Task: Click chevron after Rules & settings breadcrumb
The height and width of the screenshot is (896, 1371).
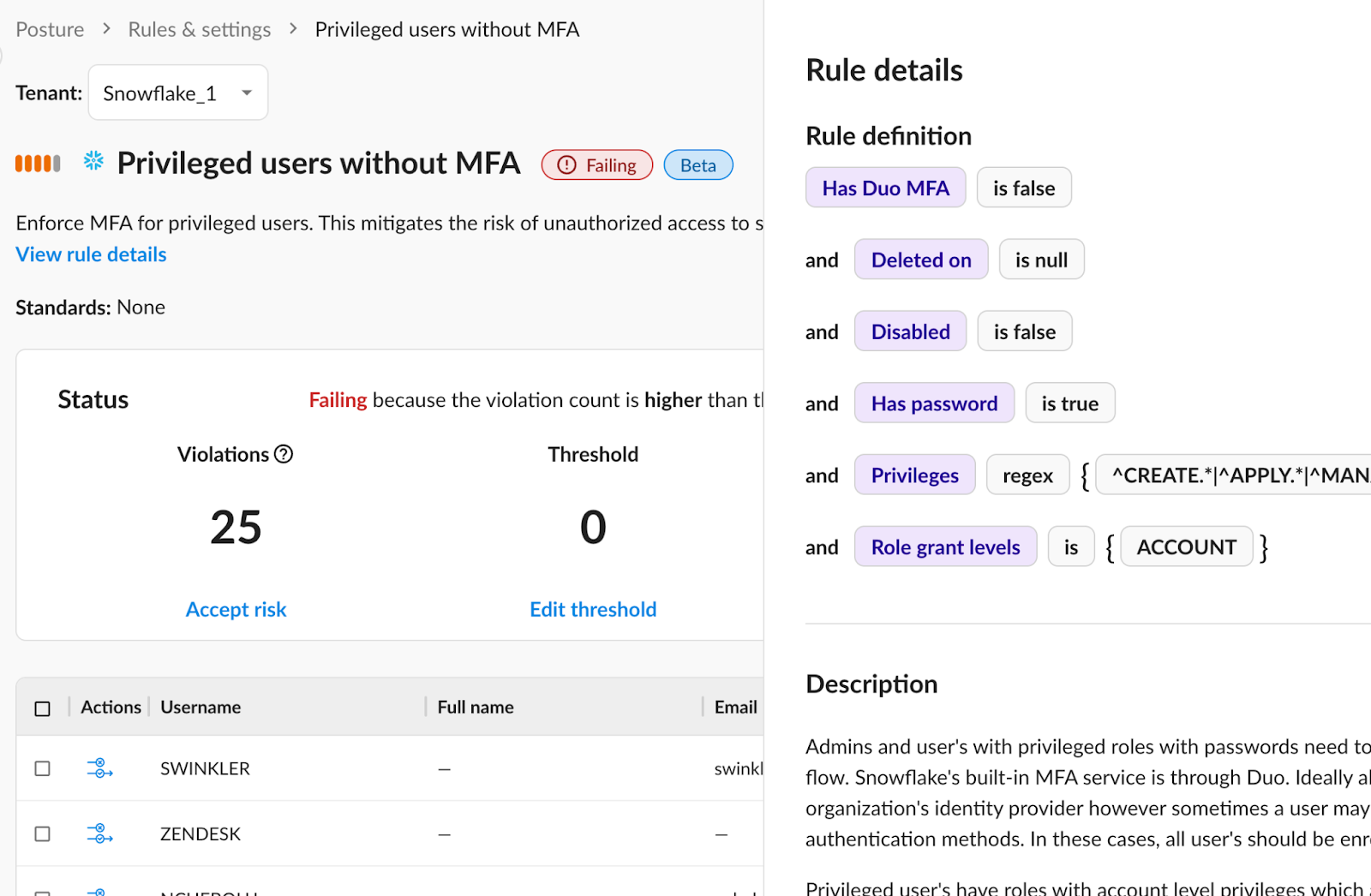Action: pyautogui.click(x=293, y=29)
